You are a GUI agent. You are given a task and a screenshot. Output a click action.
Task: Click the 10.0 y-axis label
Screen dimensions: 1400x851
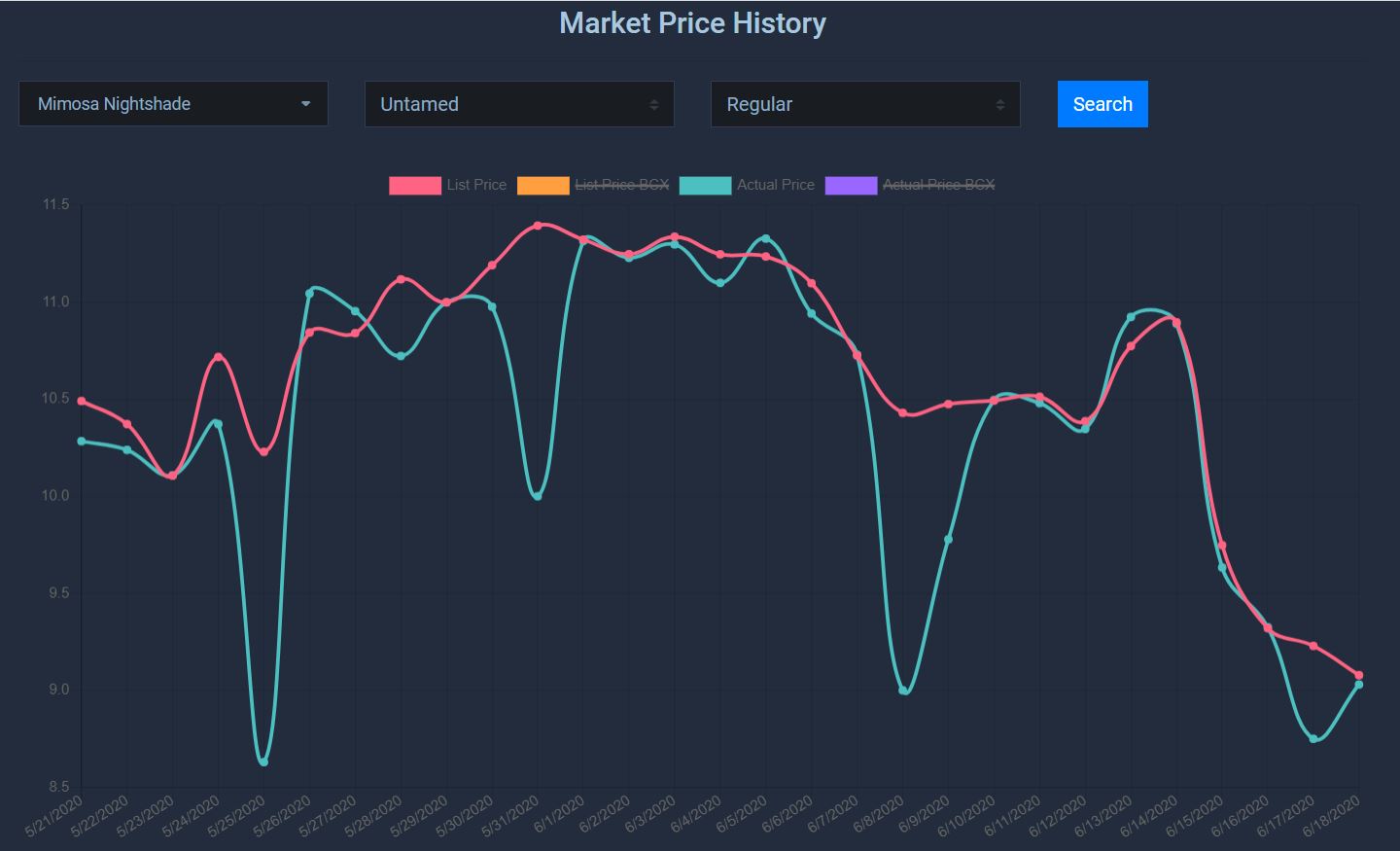point(55,496)
